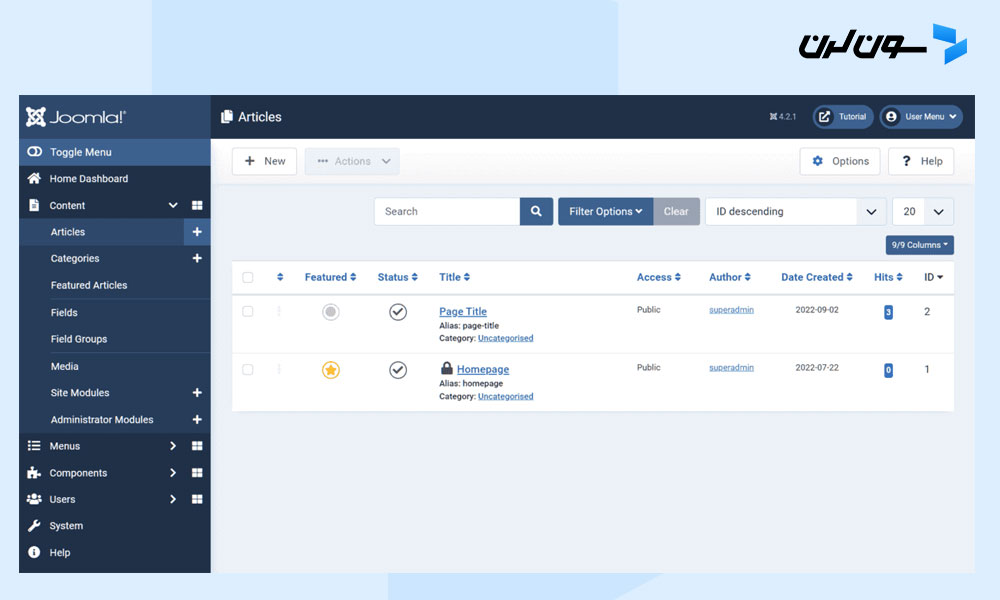The image size is (1000, 600).
Task: Check the select-all articles checkbox
Action: pyautogui.click(x=247, y=277)
